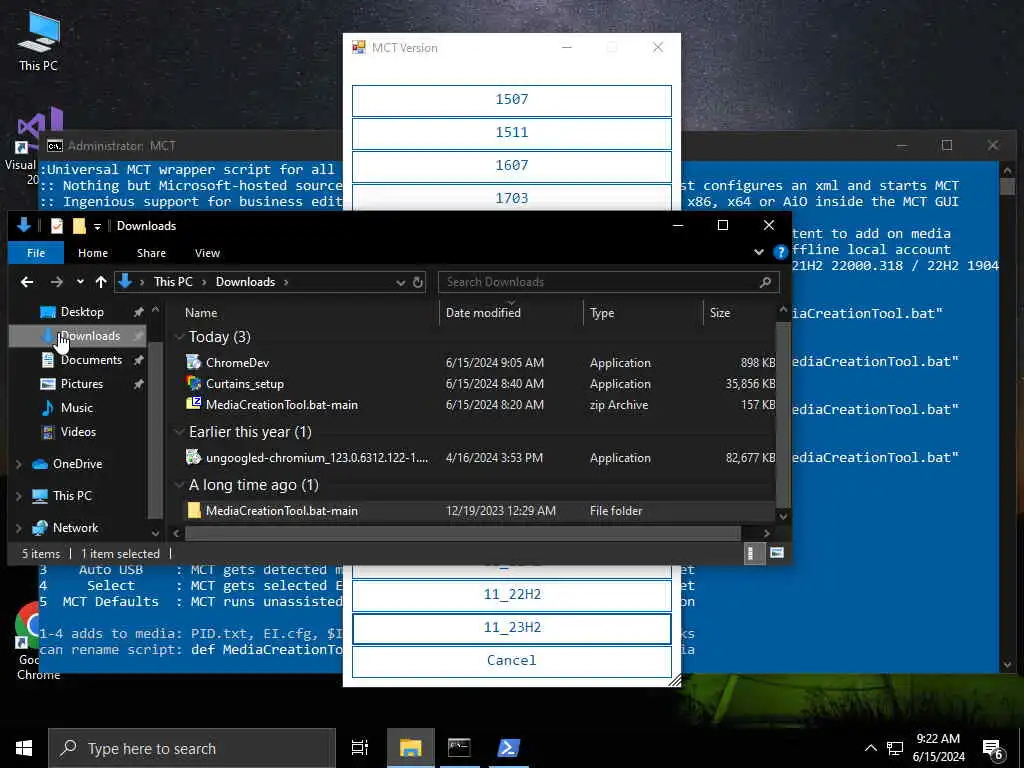Switch to the View ribbon tab
Viewport: 1024px width, 768px height.
pos(207,253)
